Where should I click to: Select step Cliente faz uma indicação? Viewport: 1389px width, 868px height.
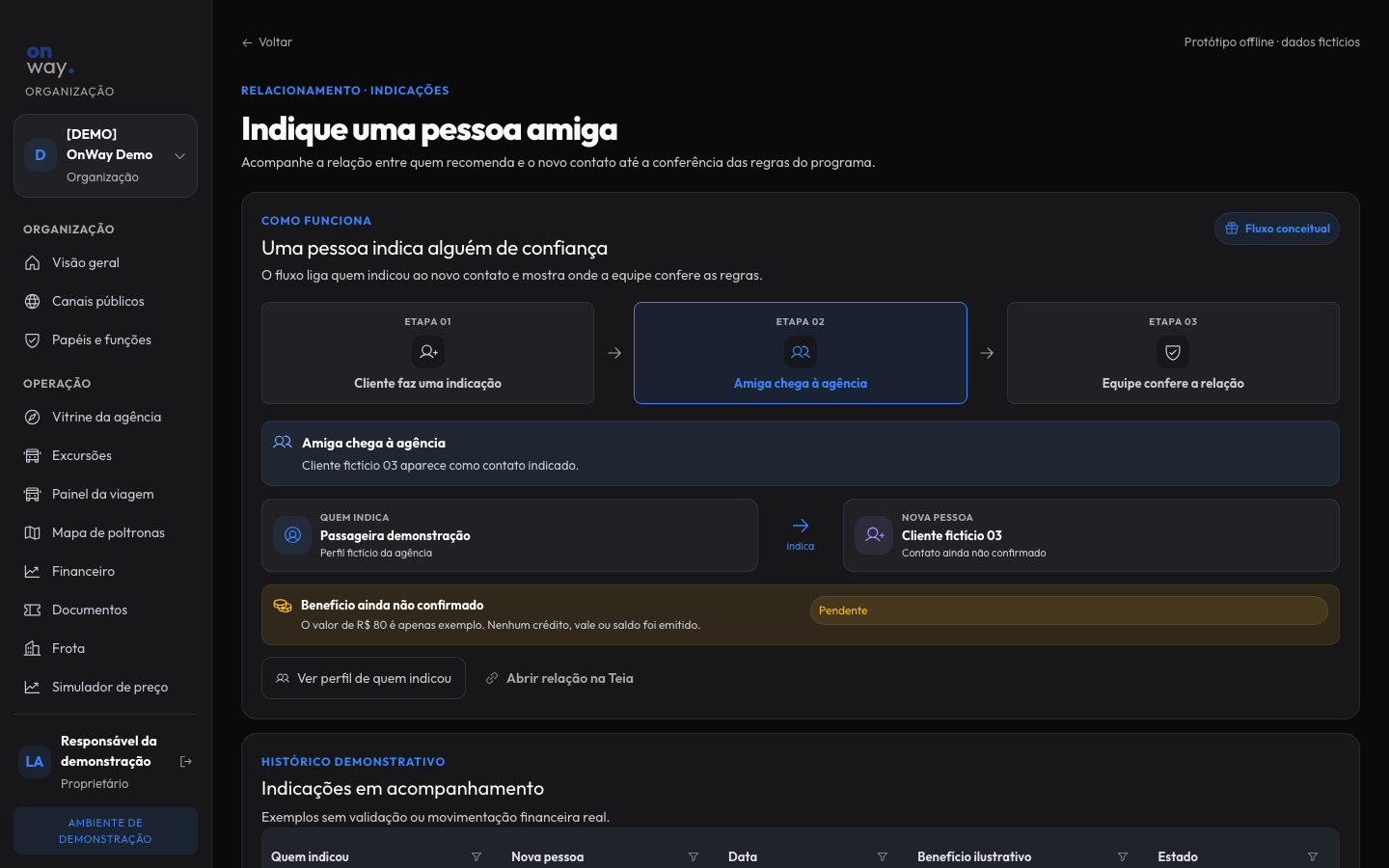[x=427, y=353]
